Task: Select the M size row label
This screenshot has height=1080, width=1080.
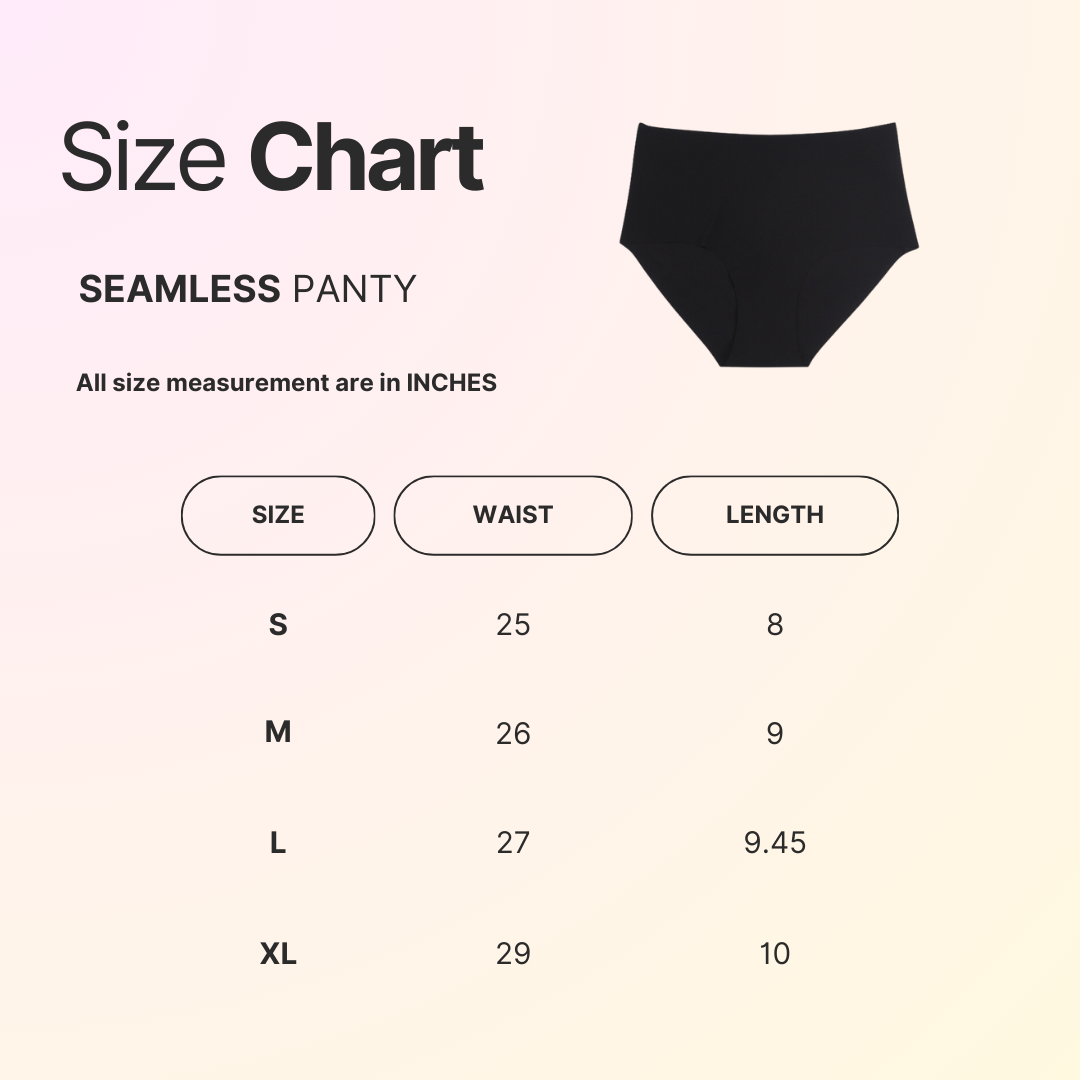Action: click(278, 733)
